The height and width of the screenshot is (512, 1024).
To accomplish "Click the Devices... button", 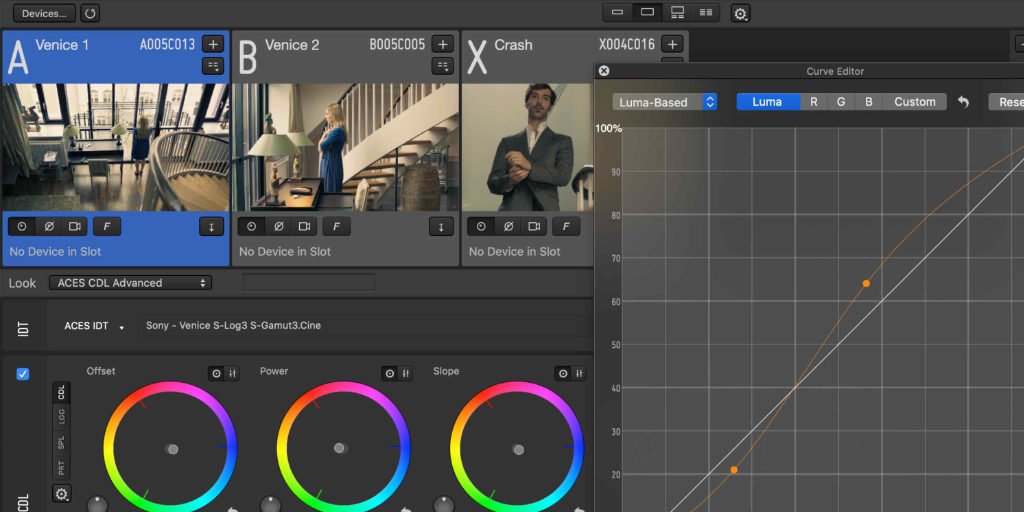I will click(44, 13).
